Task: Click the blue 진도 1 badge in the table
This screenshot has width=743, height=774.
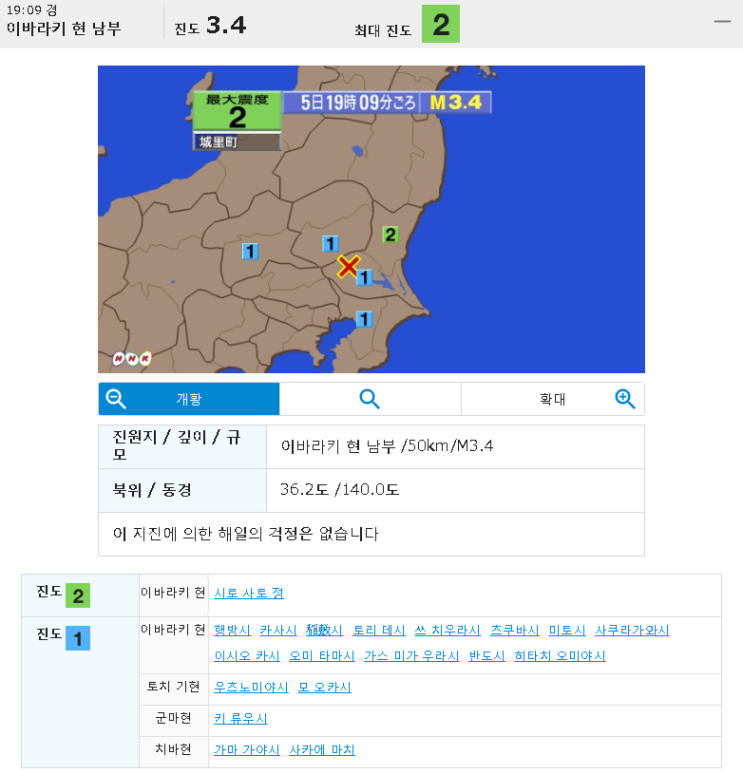Action: click(x=78, y=638)
